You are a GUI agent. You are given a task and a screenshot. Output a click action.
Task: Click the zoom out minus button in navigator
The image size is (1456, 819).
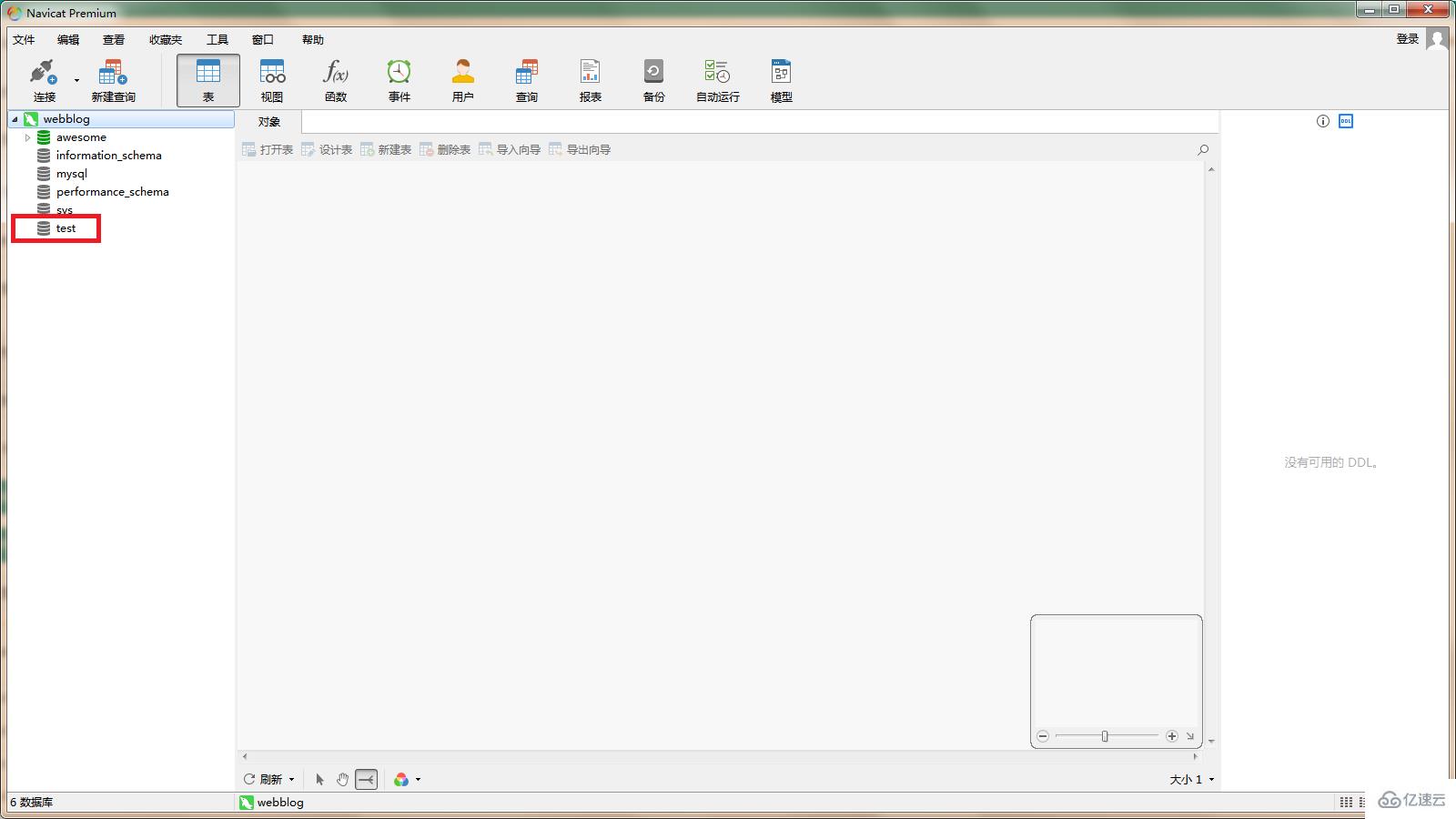(x=1043, y=736)
